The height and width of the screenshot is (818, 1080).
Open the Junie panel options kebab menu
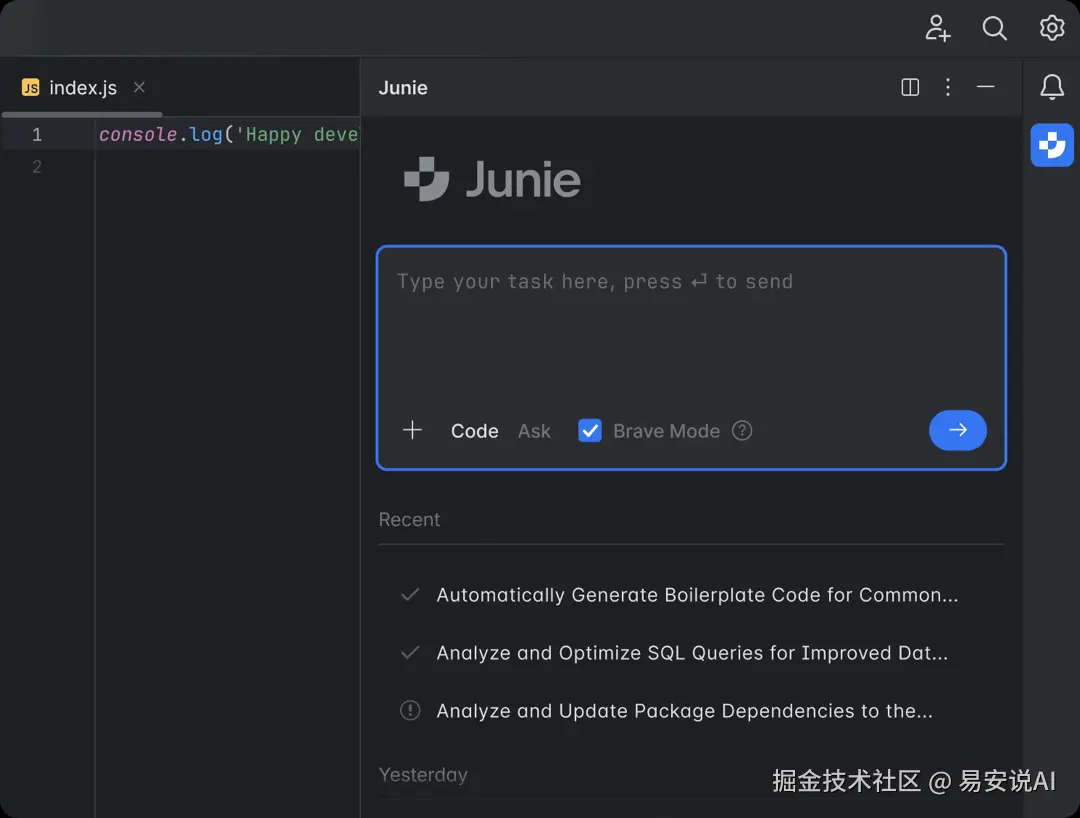click(948, 87)
